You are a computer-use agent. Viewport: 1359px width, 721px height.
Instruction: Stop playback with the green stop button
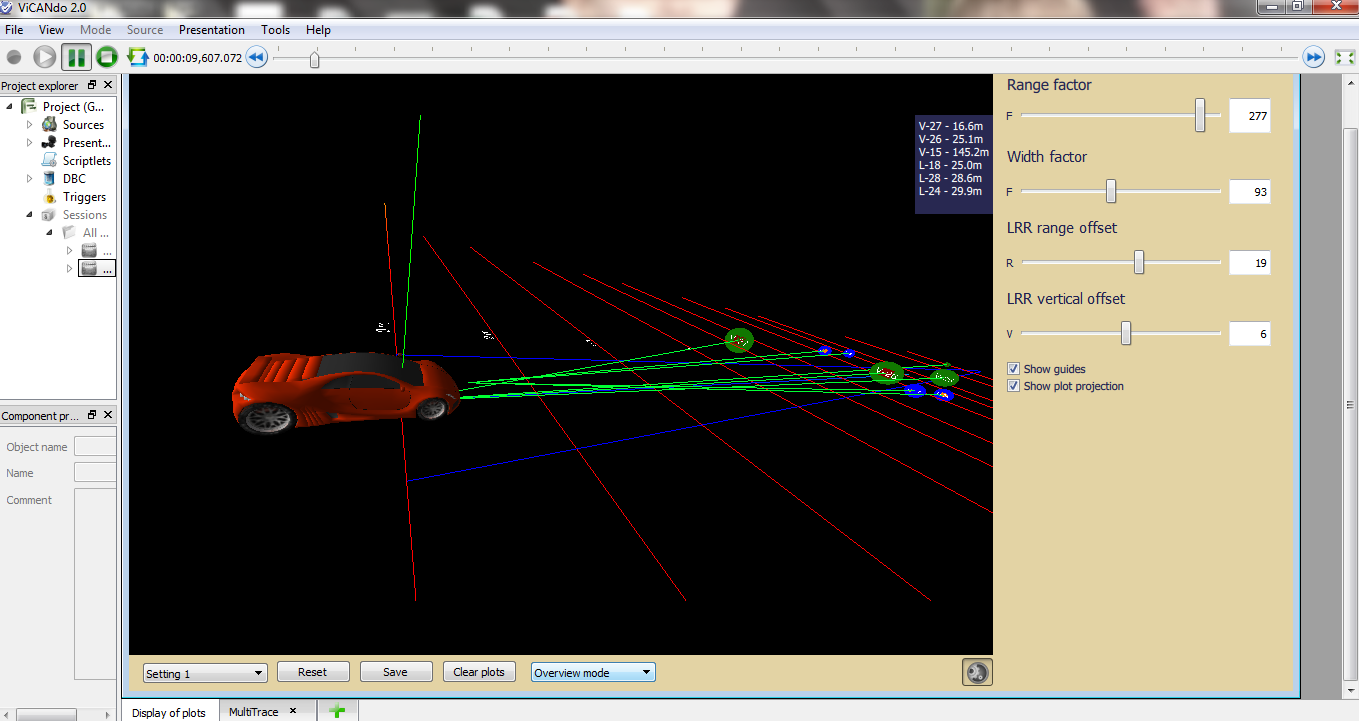click(107, 58)
